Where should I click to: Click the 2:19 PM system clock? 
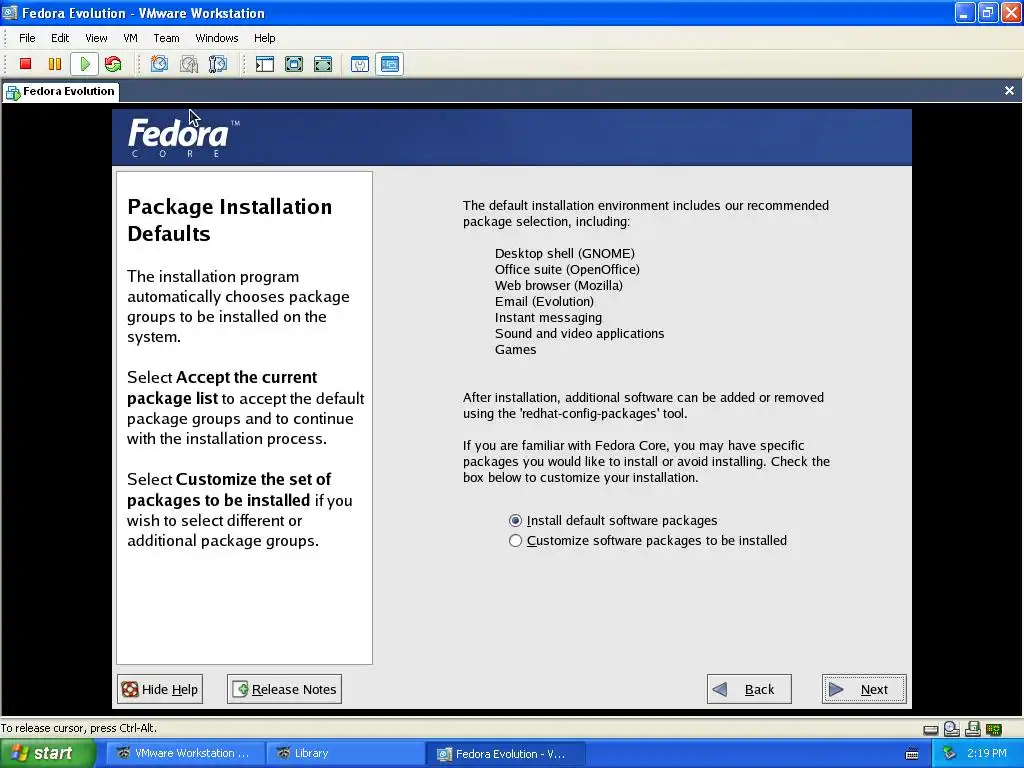click(x=987, y=754)
